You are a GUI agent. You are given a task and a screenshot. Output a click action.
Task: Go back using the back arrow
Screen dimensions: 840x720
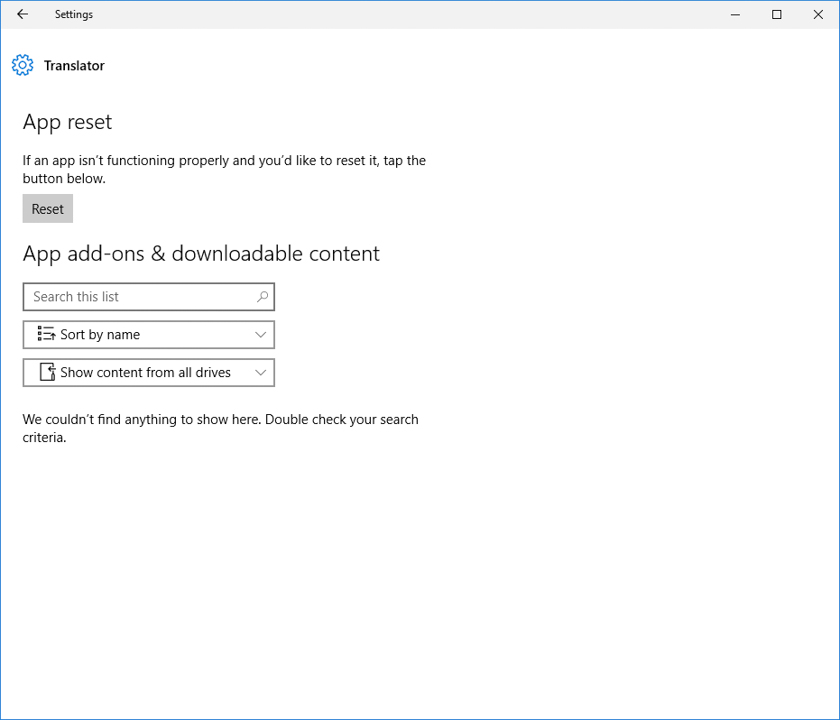point(22,15)
